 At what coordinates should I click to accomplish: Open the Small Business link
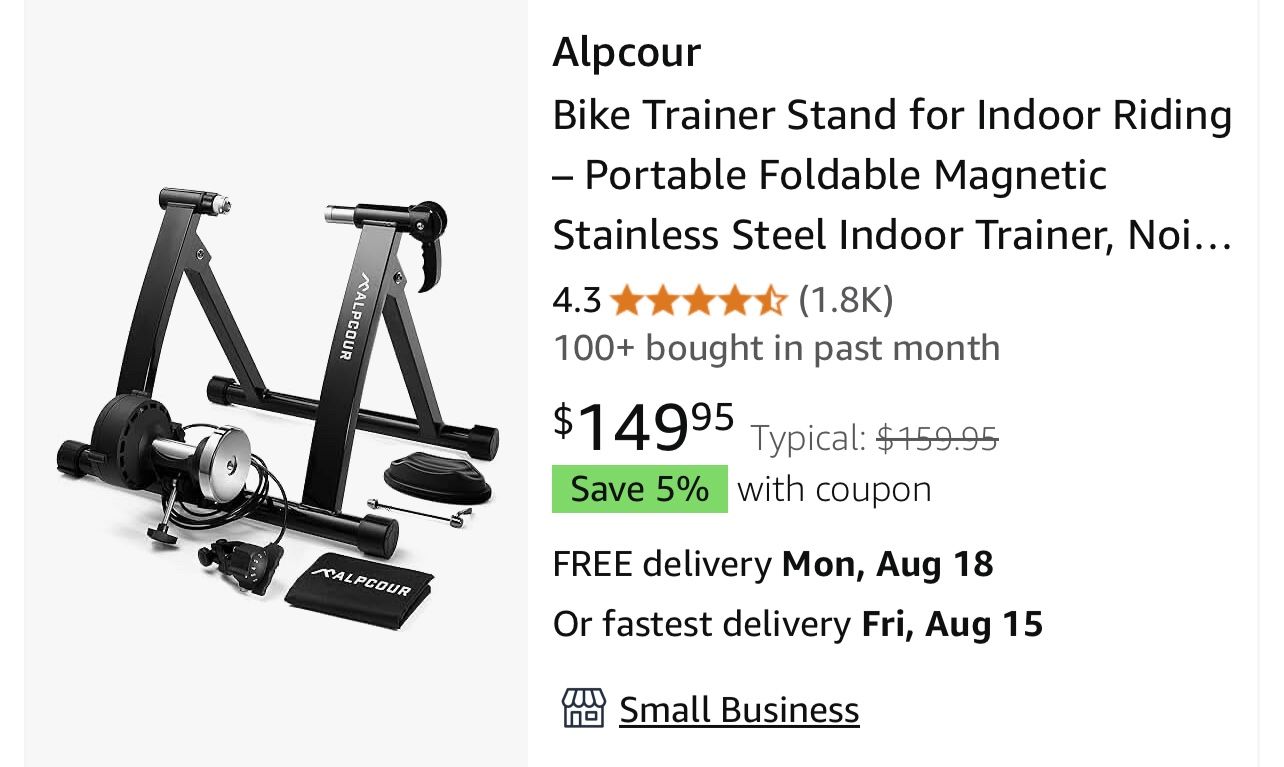point(739,710)
